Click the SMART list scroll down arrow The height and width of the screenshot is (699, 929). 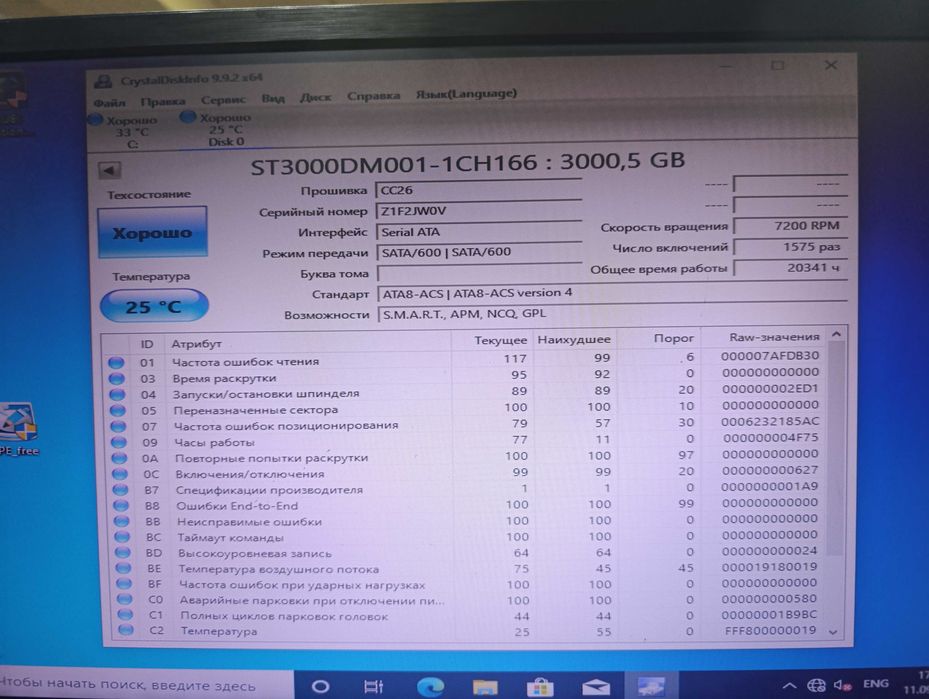(x=834, y=632)
